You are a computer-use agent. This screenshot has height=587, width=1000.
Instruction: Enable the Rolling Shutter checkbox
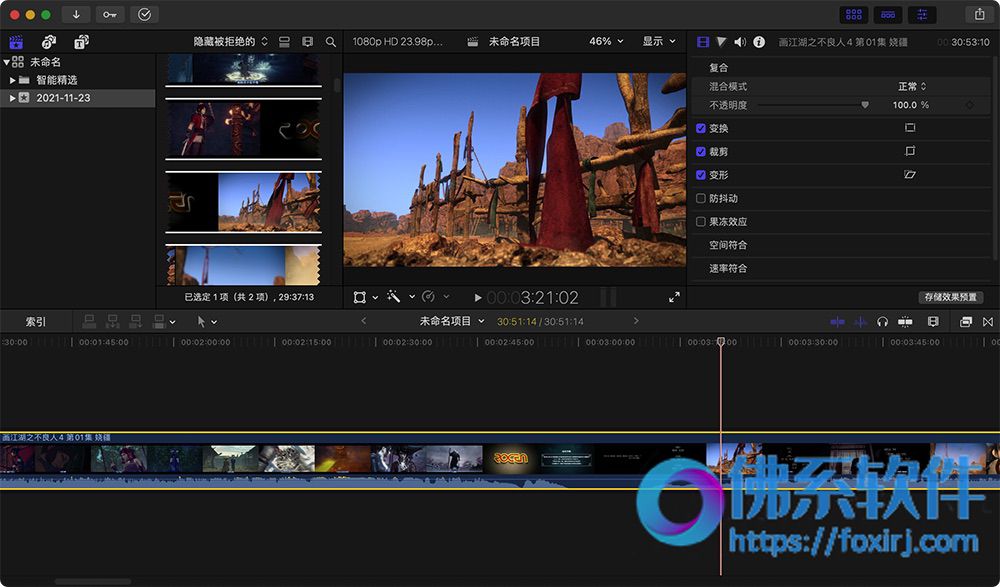pyautogui.click(x=701, y=221)
